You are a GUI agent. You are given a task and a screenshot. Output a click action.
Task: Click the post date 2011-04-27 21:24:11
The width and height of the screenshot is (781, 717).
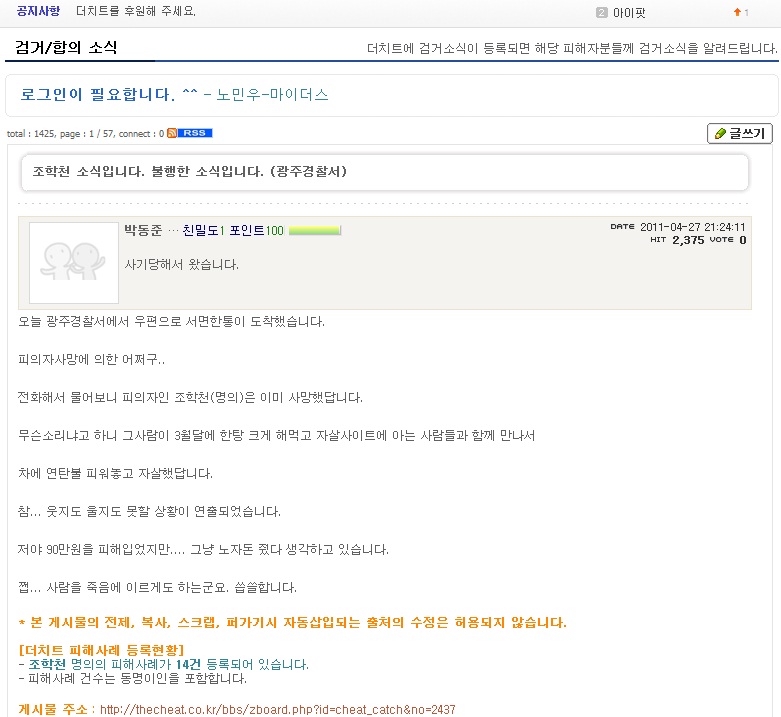click(x=692, y=227)
